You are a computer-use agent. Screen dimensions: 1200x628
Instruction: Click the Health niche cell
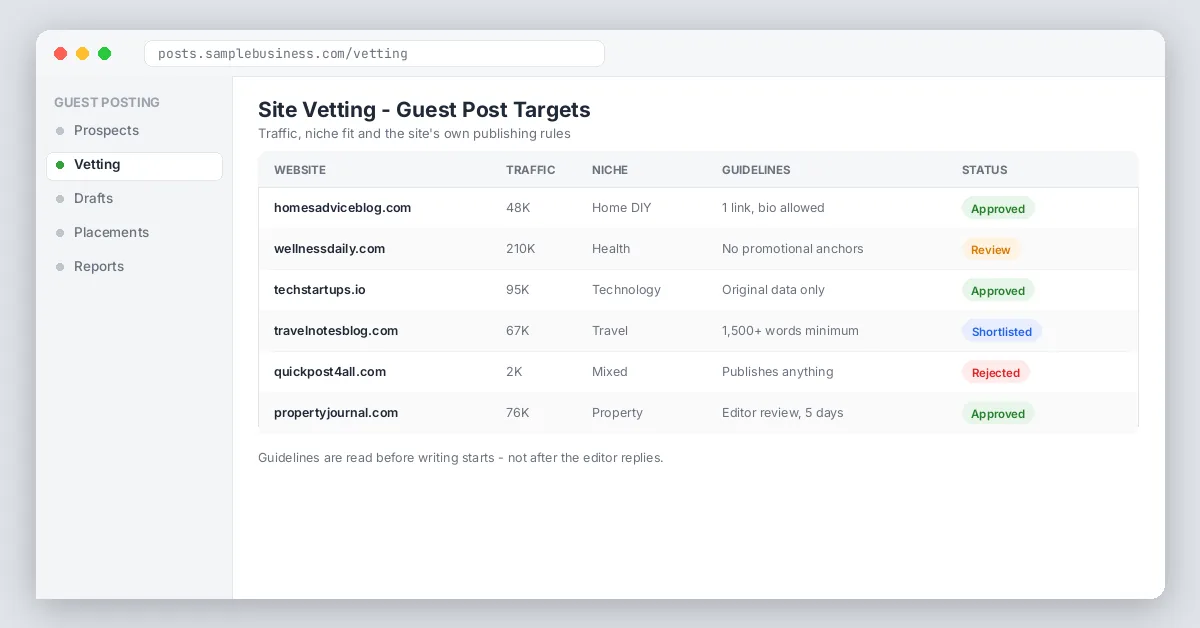coord(611,249)
